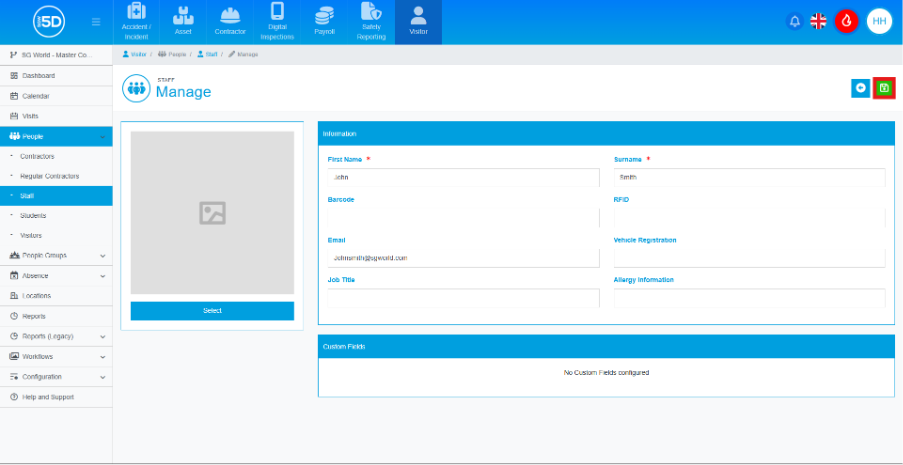The height and width of the screenshot is (465, 903).
Task: Click the green save button
Action: tap(884, 88)
